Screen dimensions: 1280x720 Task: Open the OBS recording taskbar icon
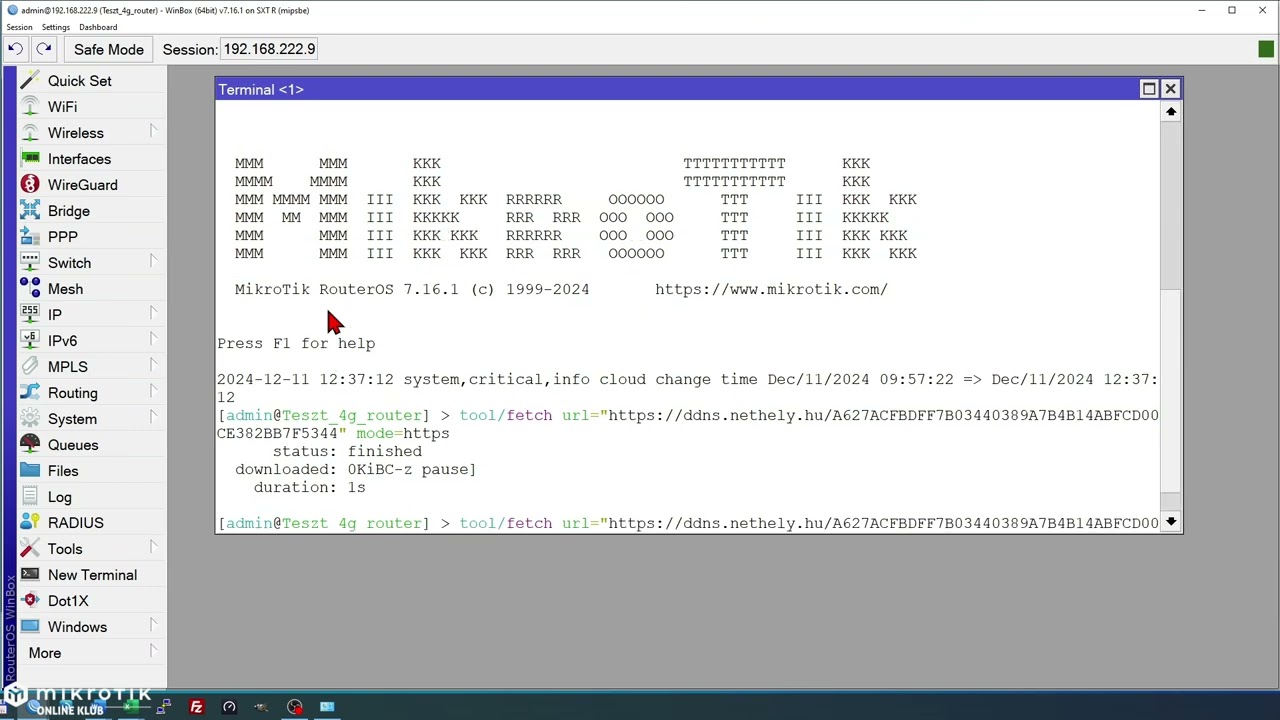pyautogui.click(x=294, y=707)
